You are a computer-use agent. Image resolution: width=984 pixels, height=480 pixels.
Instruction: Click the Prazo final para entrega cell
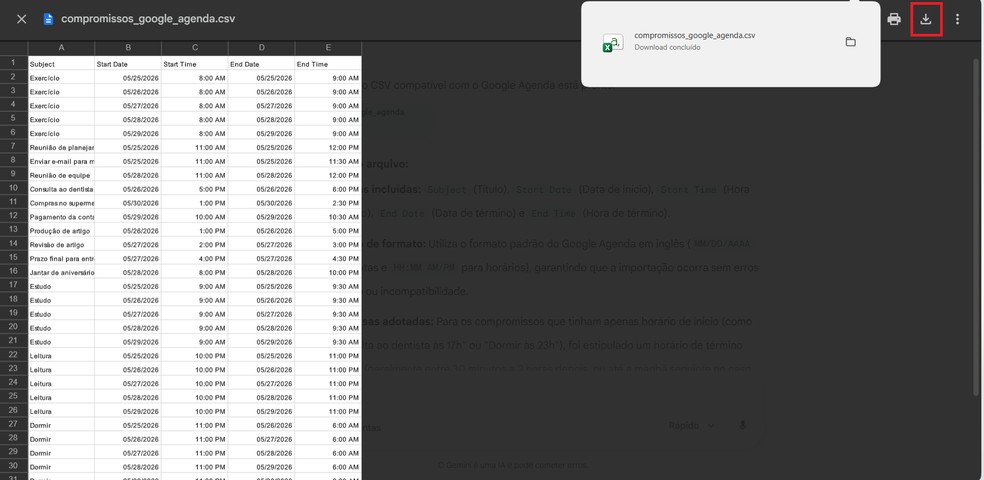tap(62, 259)
